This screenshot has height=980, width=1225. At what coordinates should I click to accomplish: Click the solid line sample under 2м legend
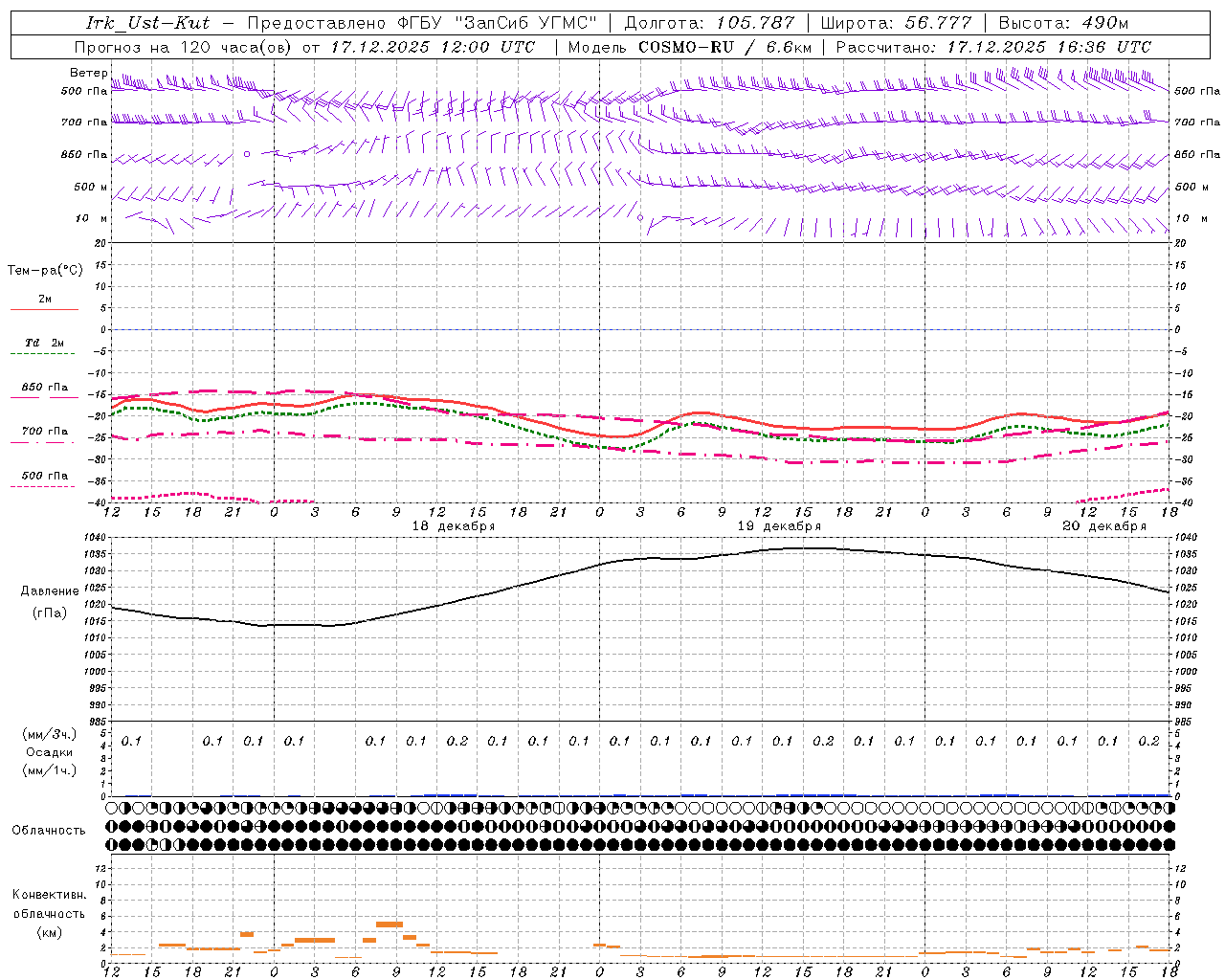click(44, 310)
